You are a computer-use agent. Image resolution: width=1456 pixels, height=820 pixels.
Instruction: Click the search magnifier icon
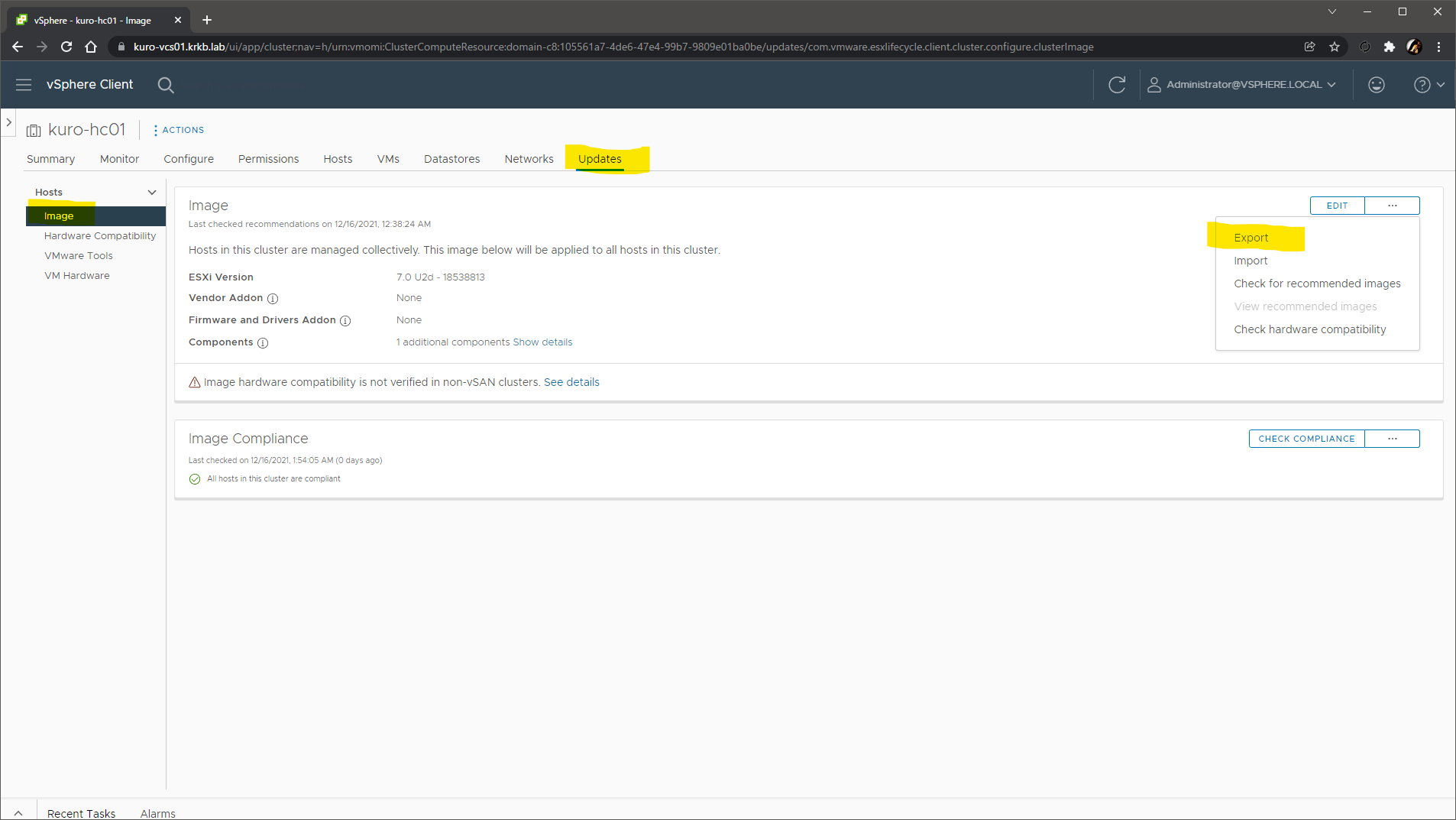pyautogui.click(x=166, y=85)
